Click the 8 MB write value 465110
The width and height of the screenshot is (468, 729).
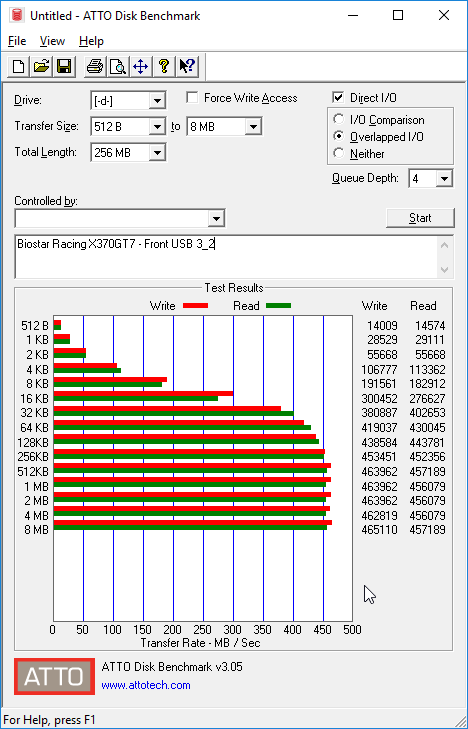(379, 530)
